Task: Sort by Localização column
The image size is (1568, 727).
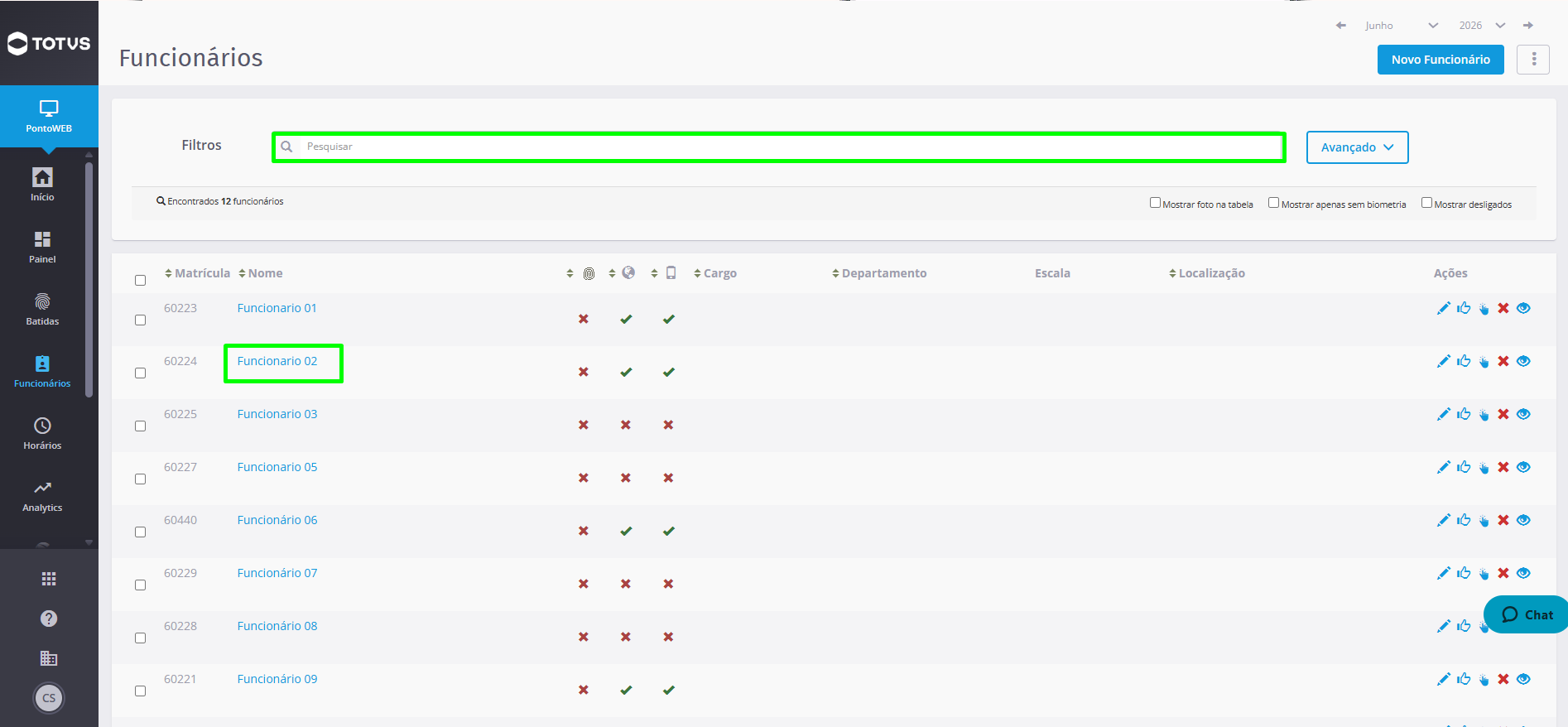Action: (1206, 273)
